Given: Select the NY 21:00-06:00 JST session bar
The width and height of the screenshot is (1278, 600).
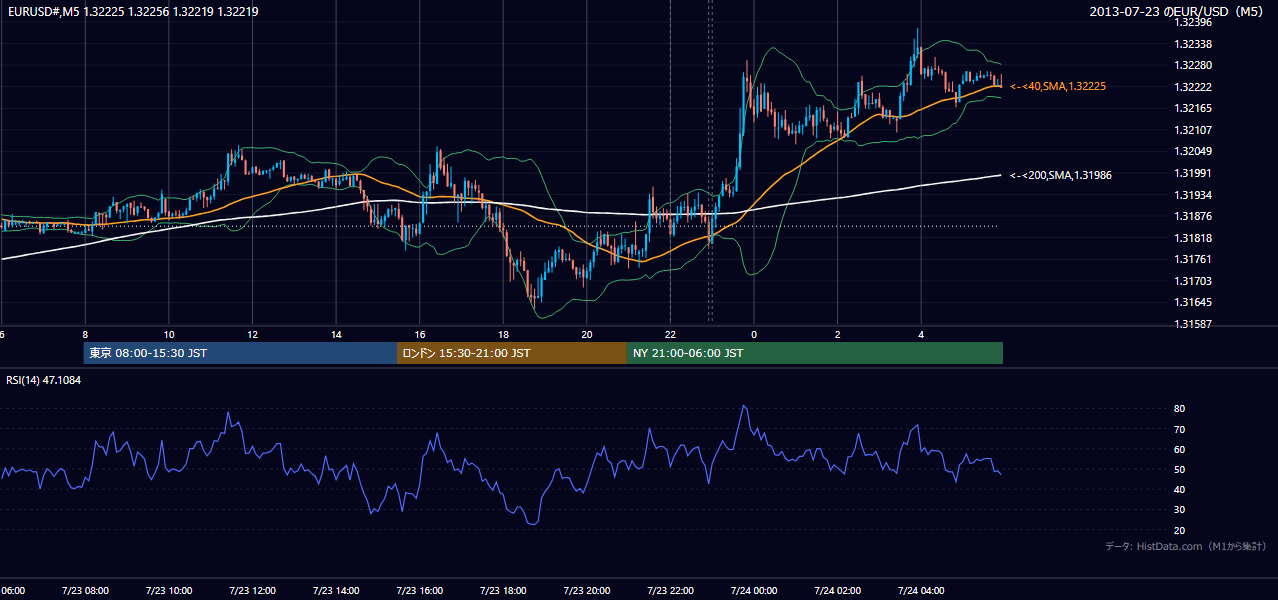Looking at the screenshot, I should click(x=815, y=353).
